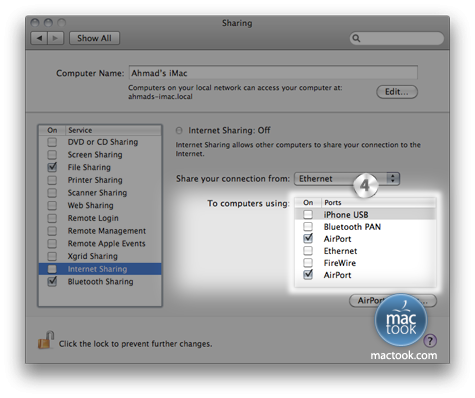Enable Printer Sharing checkbox
The height and width of the screenshot is (398, 475).
52,180
